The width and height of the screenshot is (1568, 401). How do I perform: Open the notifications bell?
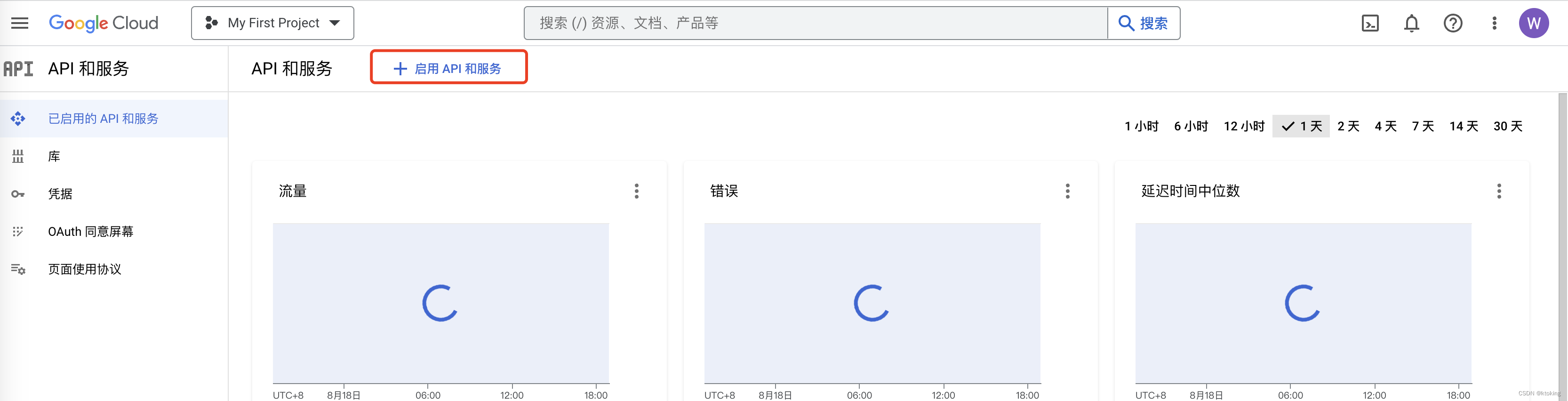click(1412, 23)
